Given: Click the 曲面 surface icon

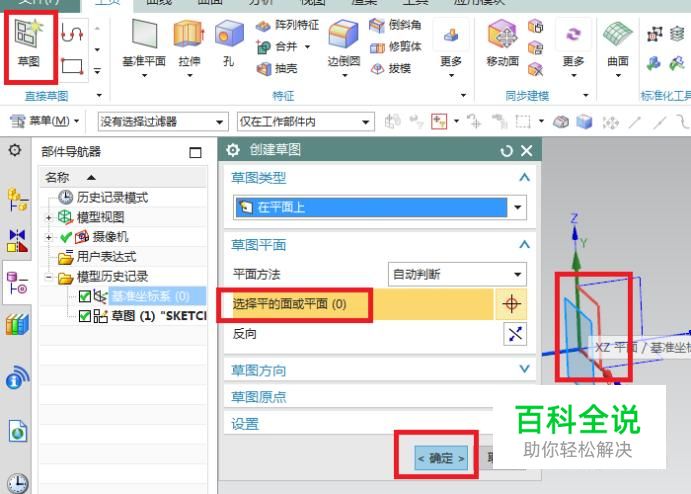Looking at the screenshot, I should tap(617, 34).
